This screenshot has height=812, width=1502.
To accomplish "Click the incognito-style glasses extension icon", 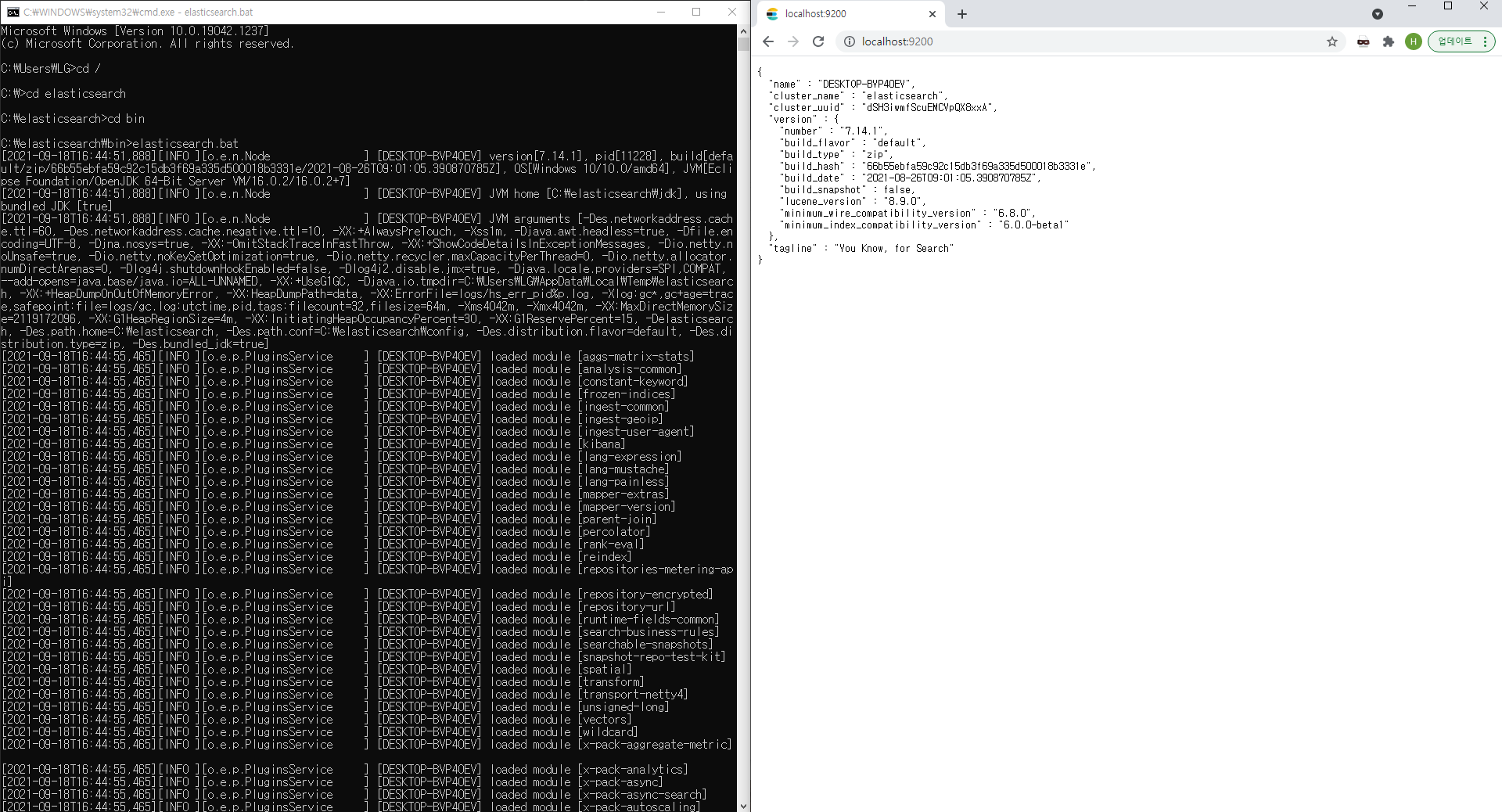I will (1364, 41).
